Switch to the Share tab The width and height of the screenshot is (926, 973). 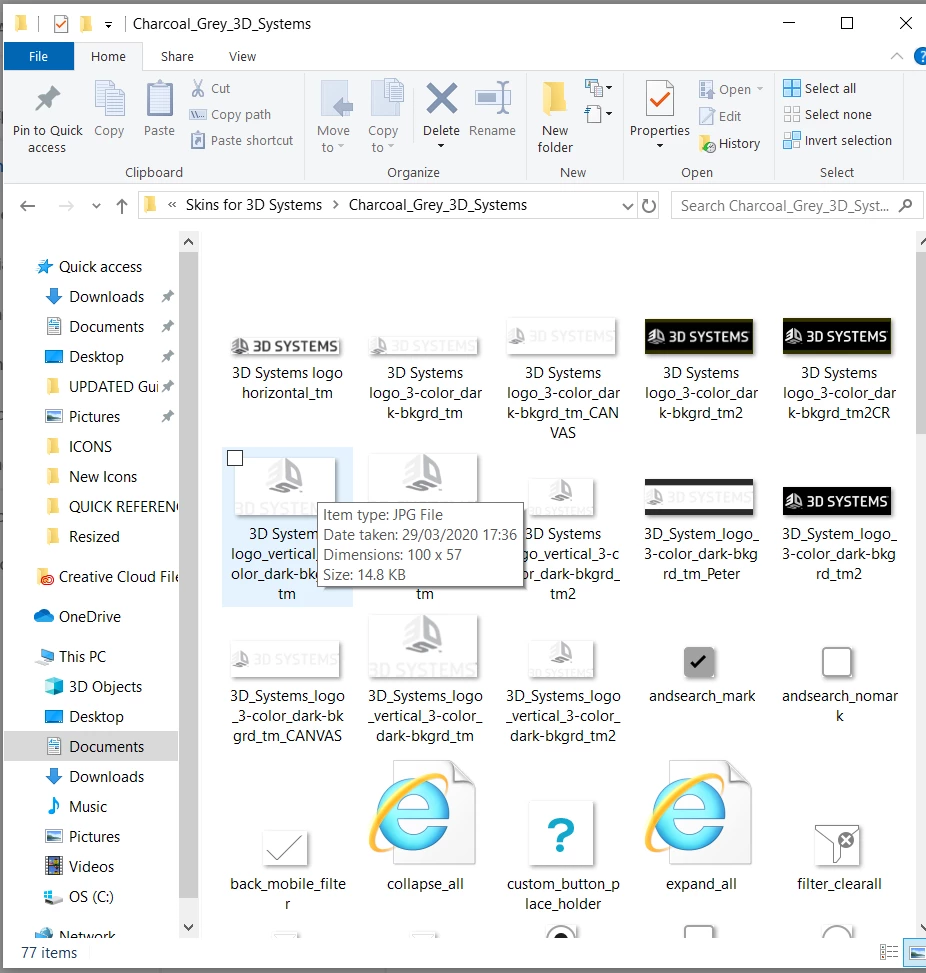point(177,56)
